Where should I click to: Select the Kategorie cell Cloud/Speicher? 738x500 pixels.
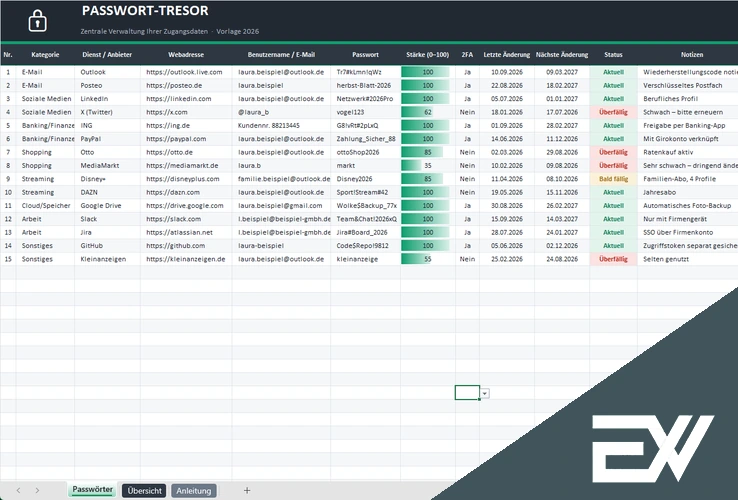(46, 206)
